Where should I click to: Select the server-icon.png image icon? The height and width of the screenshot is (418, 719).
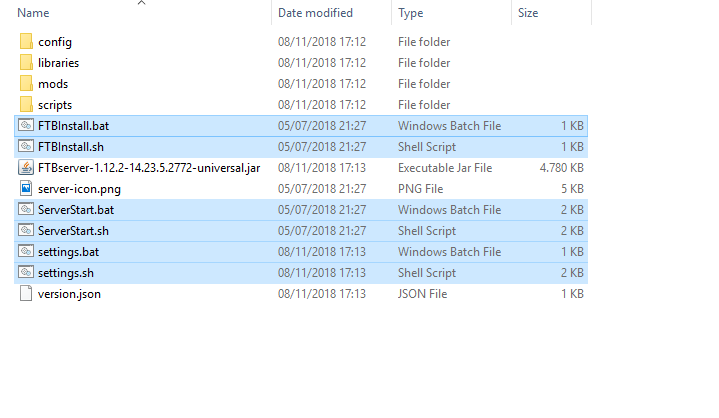coord(26,189)
